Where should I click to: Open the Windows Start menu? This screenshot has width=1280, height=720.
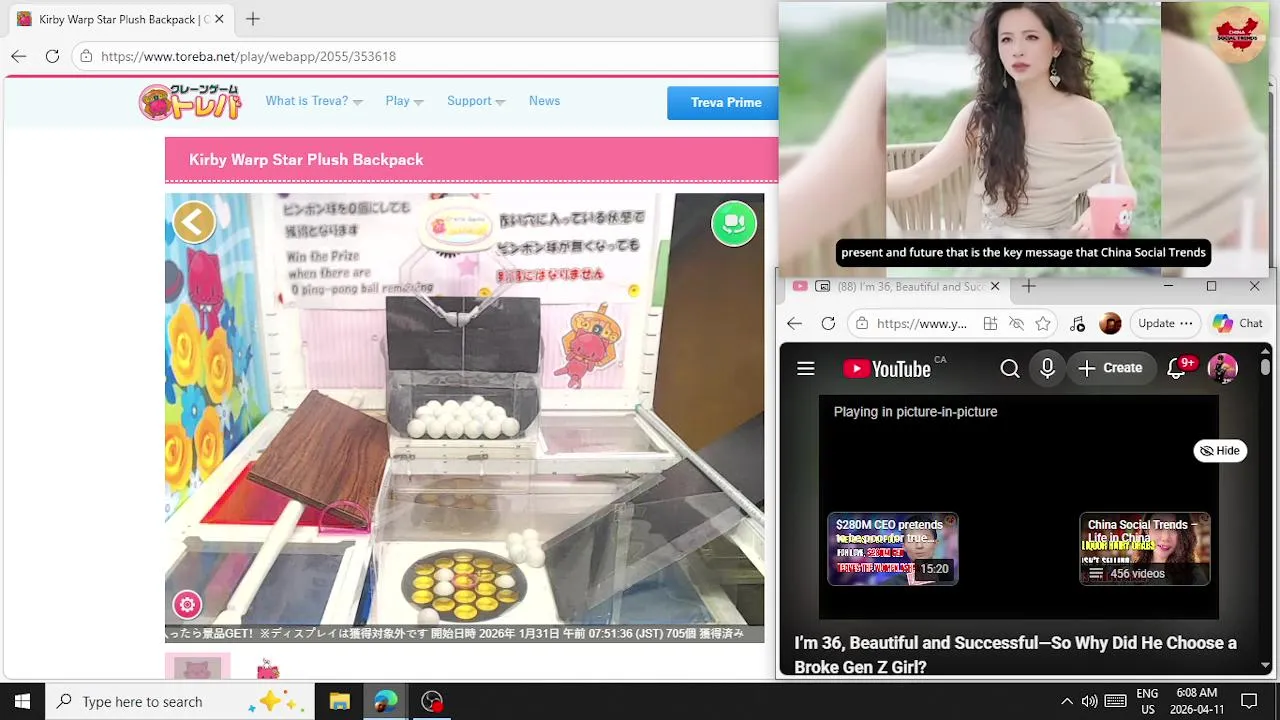(22, 702)
